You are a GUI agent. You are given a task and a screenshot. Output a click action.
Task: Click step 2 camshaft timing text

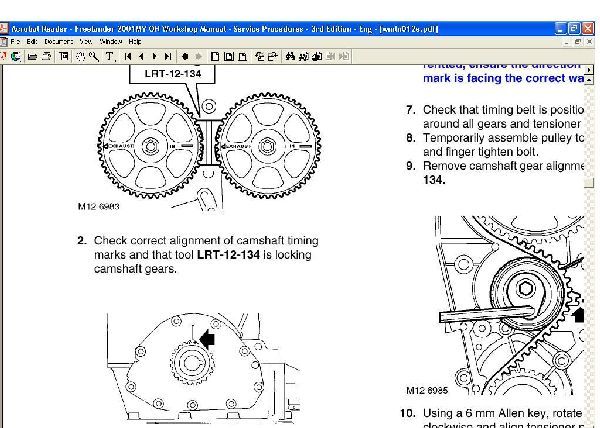click(206, 255)
